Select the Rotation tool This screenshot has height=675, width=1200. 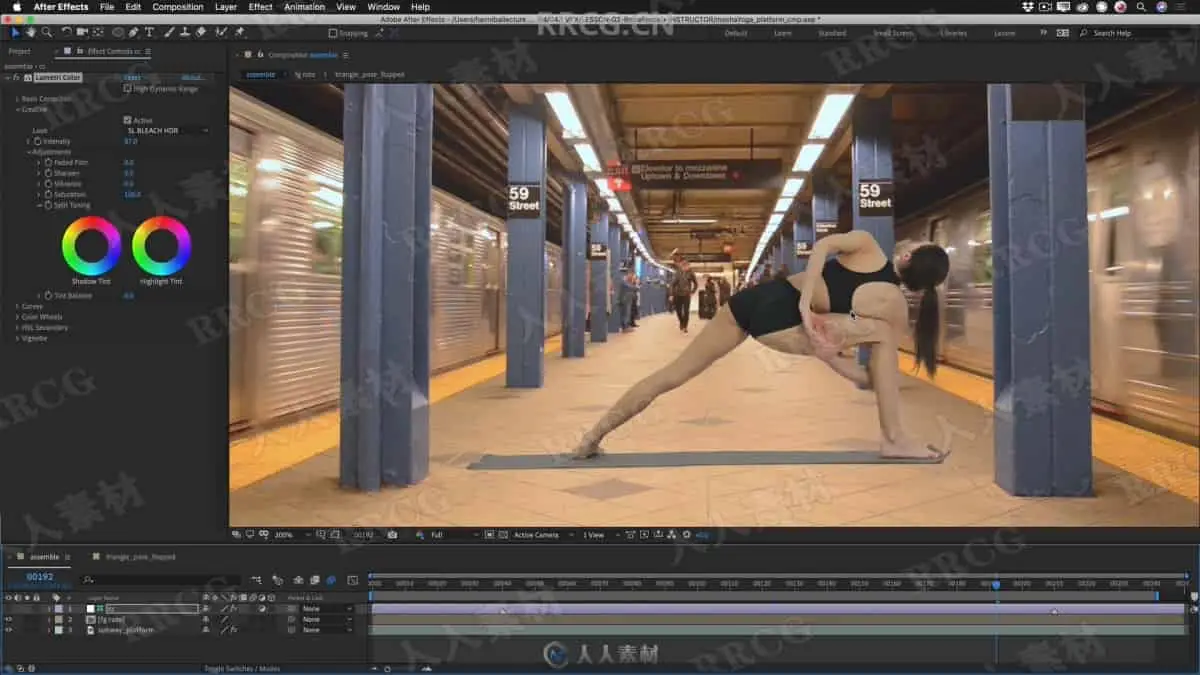tap(66, 33)
